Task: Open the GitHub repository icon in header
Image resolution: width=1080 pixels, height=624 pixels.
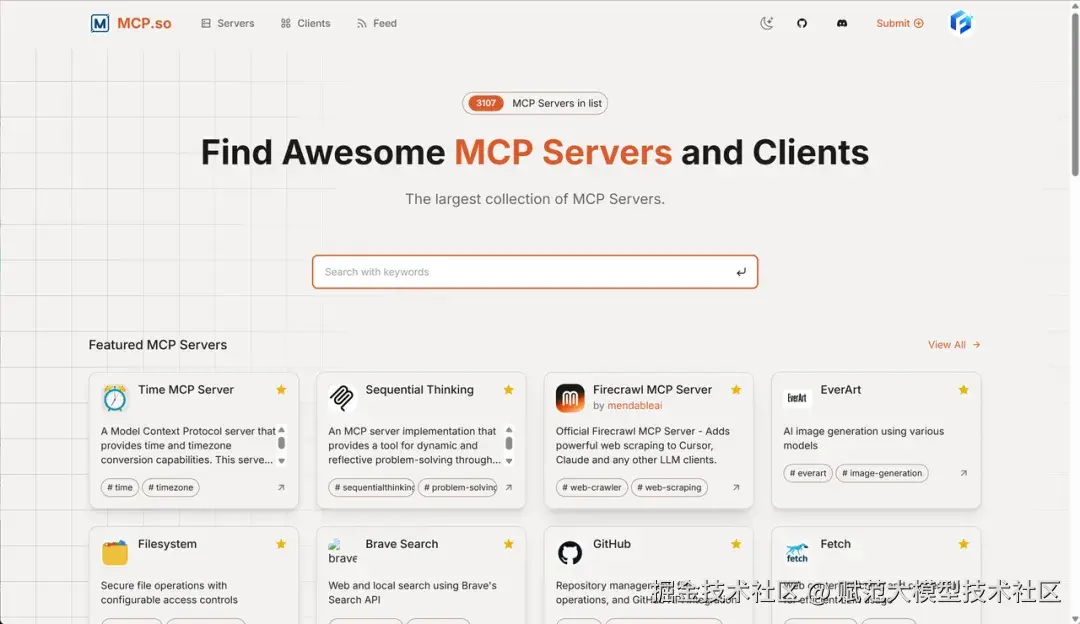Action: (x=802, y=23)
